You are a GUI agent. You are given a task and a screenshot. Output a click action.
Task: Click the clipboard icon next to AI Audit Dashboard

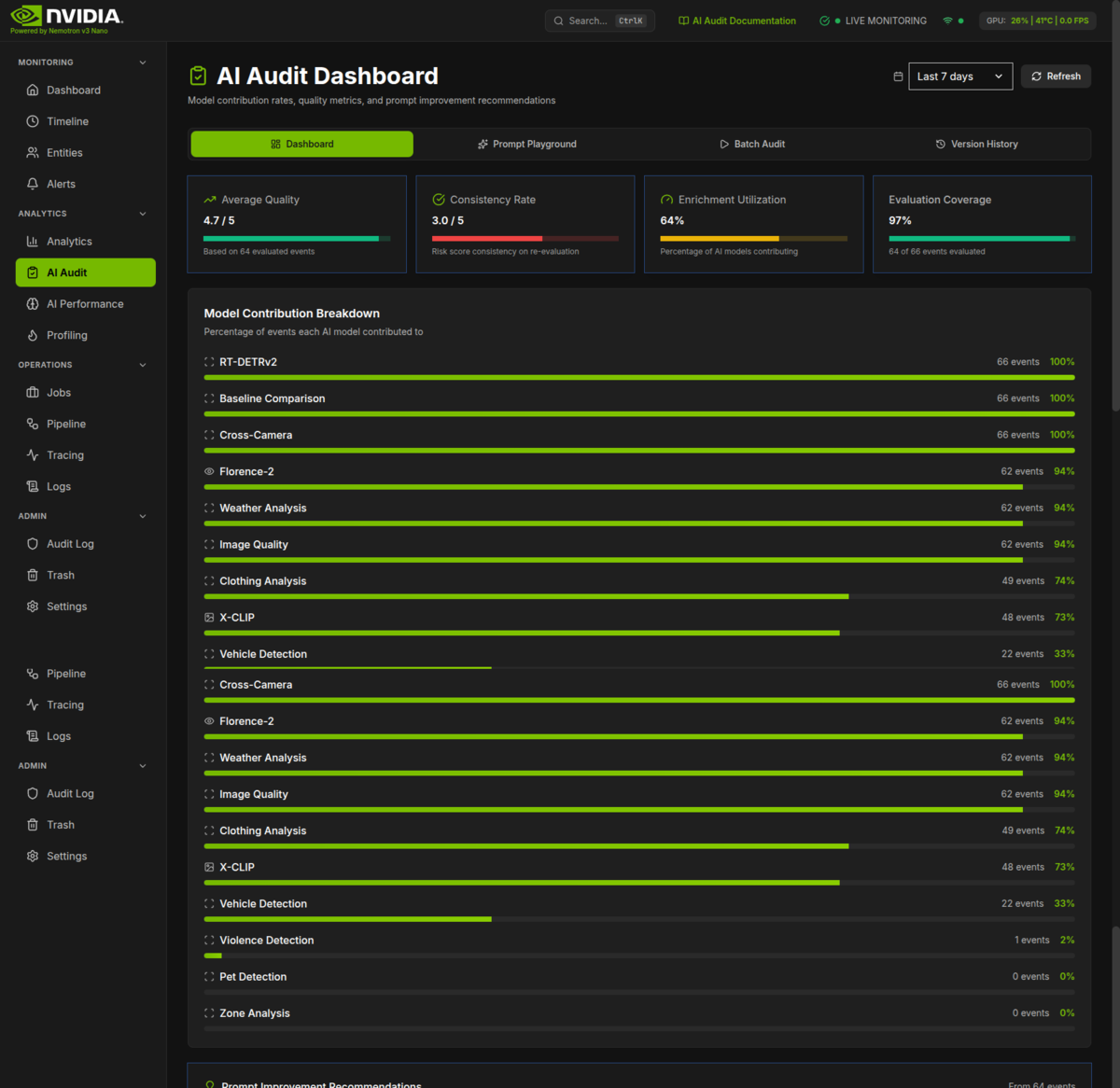197,76
